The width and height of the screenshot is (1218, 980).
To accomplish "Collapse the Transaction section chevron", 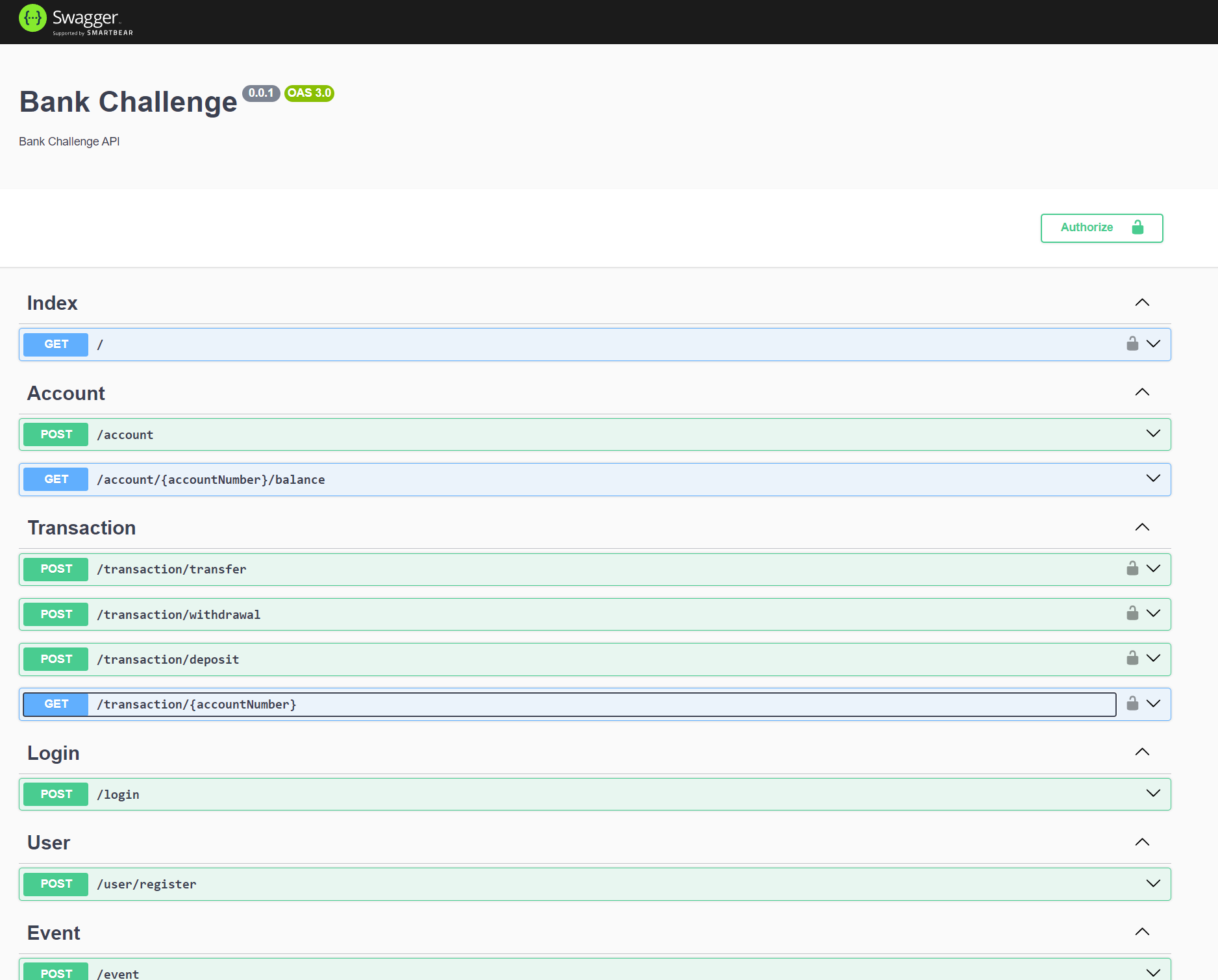I will (1142, 527).
